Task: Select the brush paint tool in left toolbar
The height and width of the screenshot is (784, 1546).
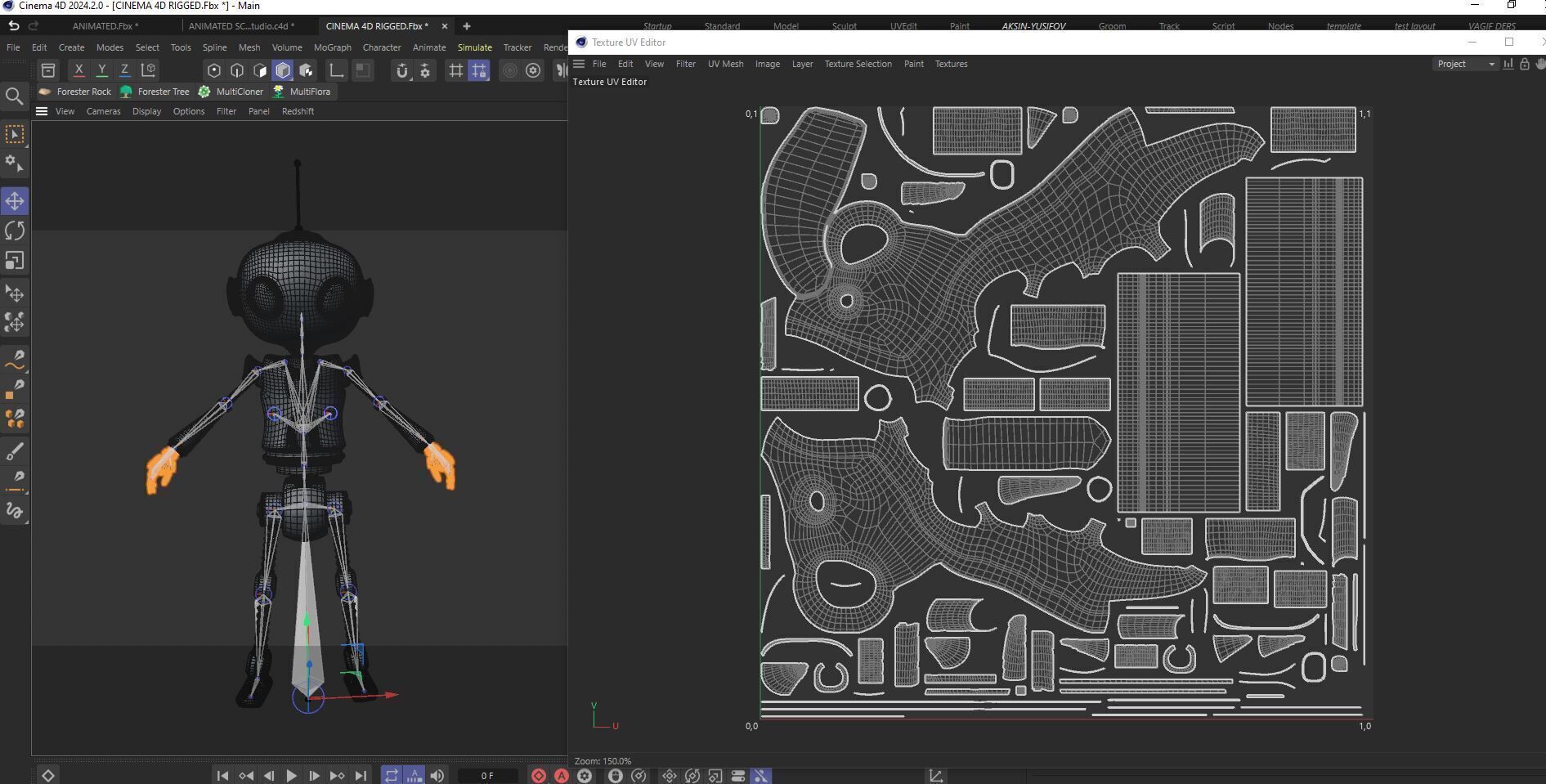Action: pos(15,451)
